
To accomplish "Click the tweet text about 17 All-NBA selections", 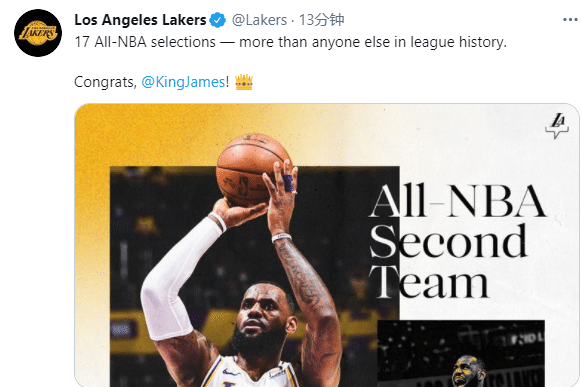I will click(x=291, y=42).
